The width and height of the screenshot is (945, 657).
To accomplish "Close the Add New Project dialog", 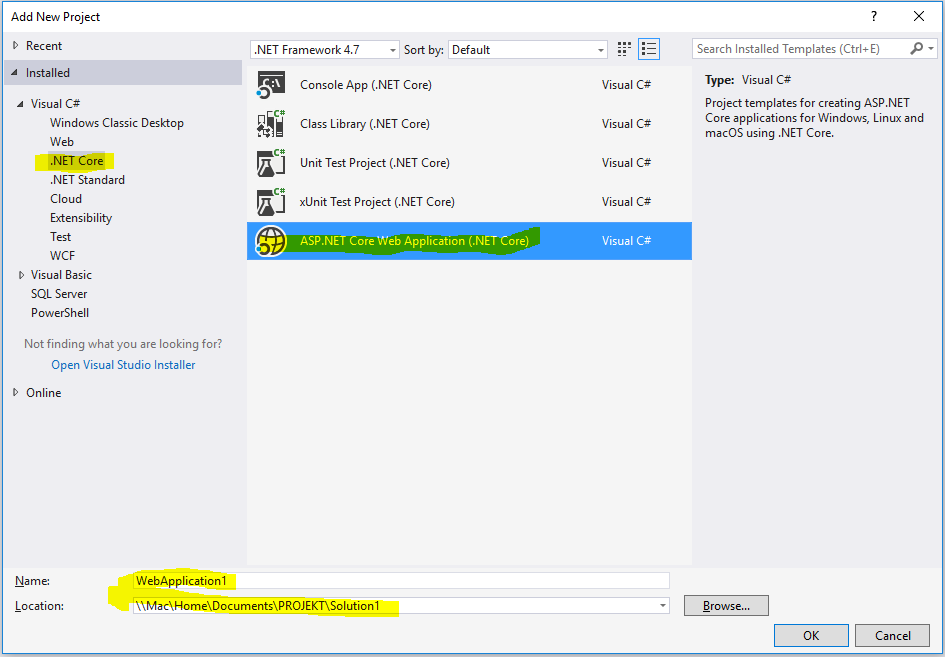I will tap(919, 16).
